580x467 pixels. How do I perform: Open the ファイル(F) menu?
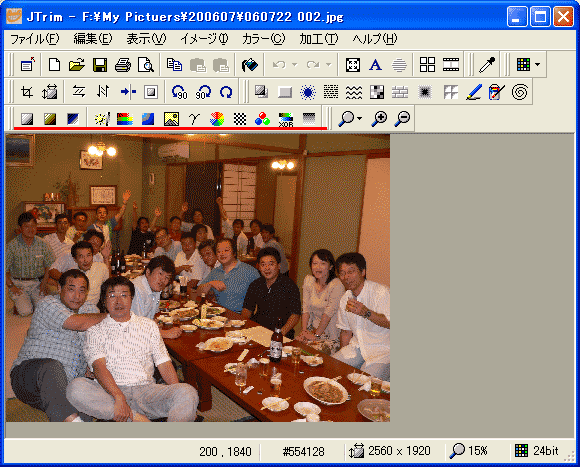[x=34, y=39]
